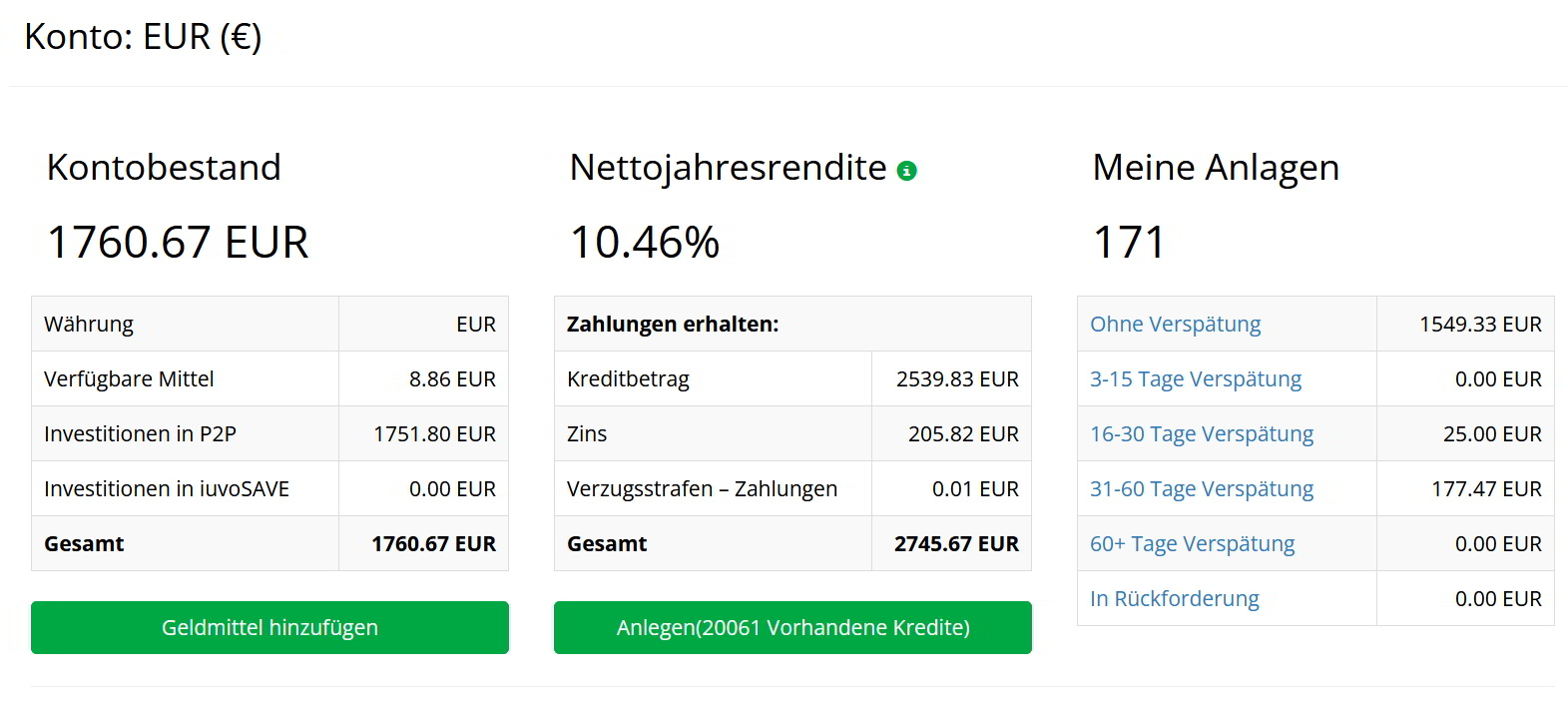Click the Verfügbare Mittel row label
1568x711 pixels.
(x=129, y=378)
